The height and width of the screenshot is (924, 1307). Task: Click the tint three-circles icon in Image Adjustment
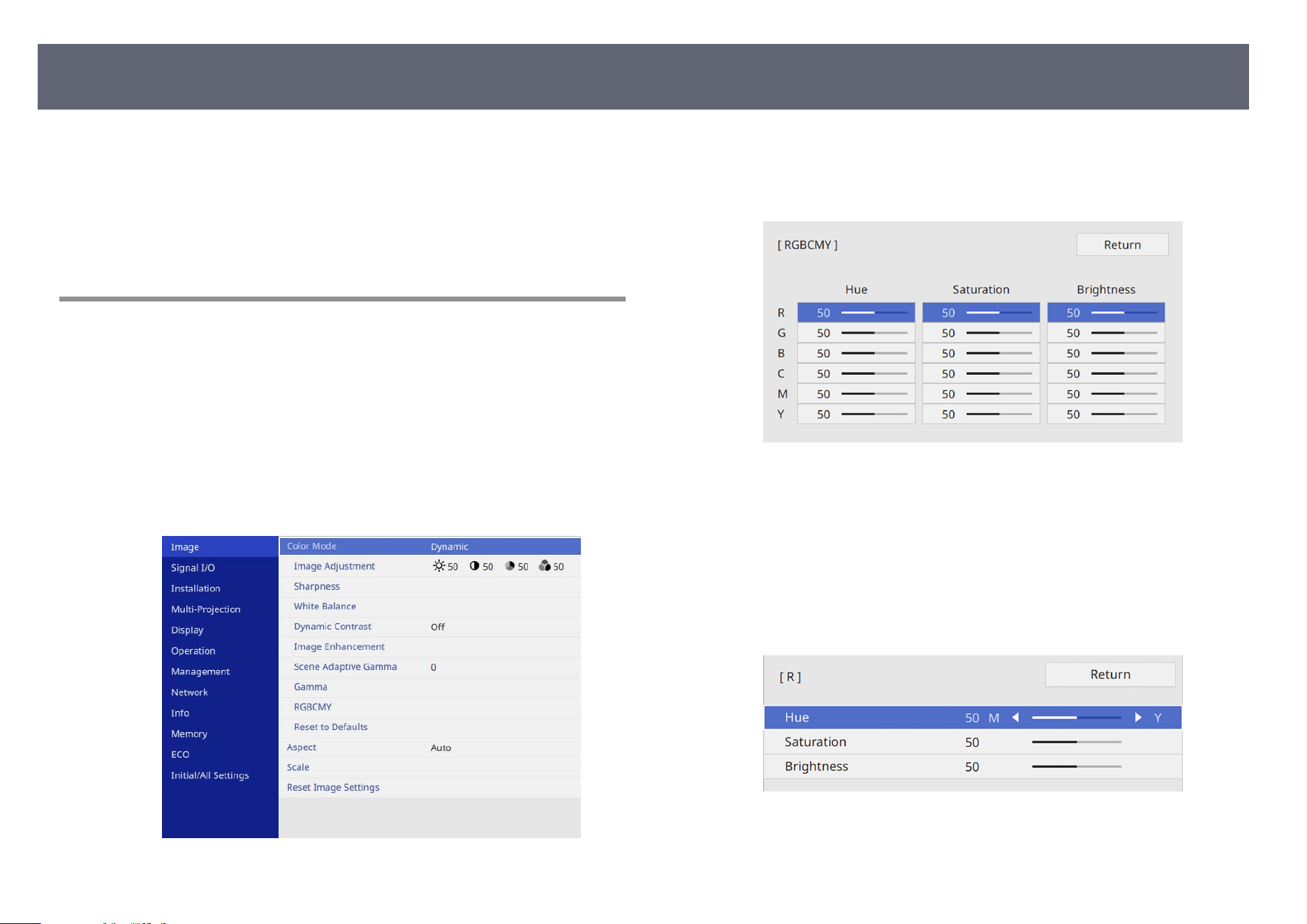click(x=545, y=566)
